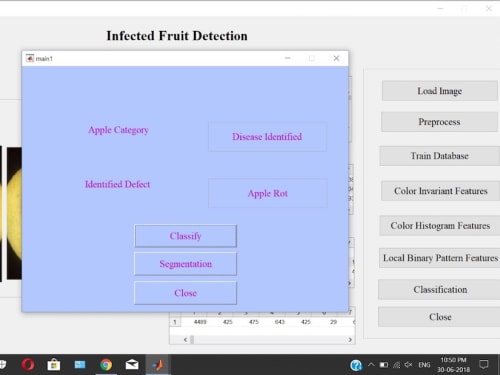The image size is (500, 375).
Task: Open the Mail app on taskbar
Action: 132,365
